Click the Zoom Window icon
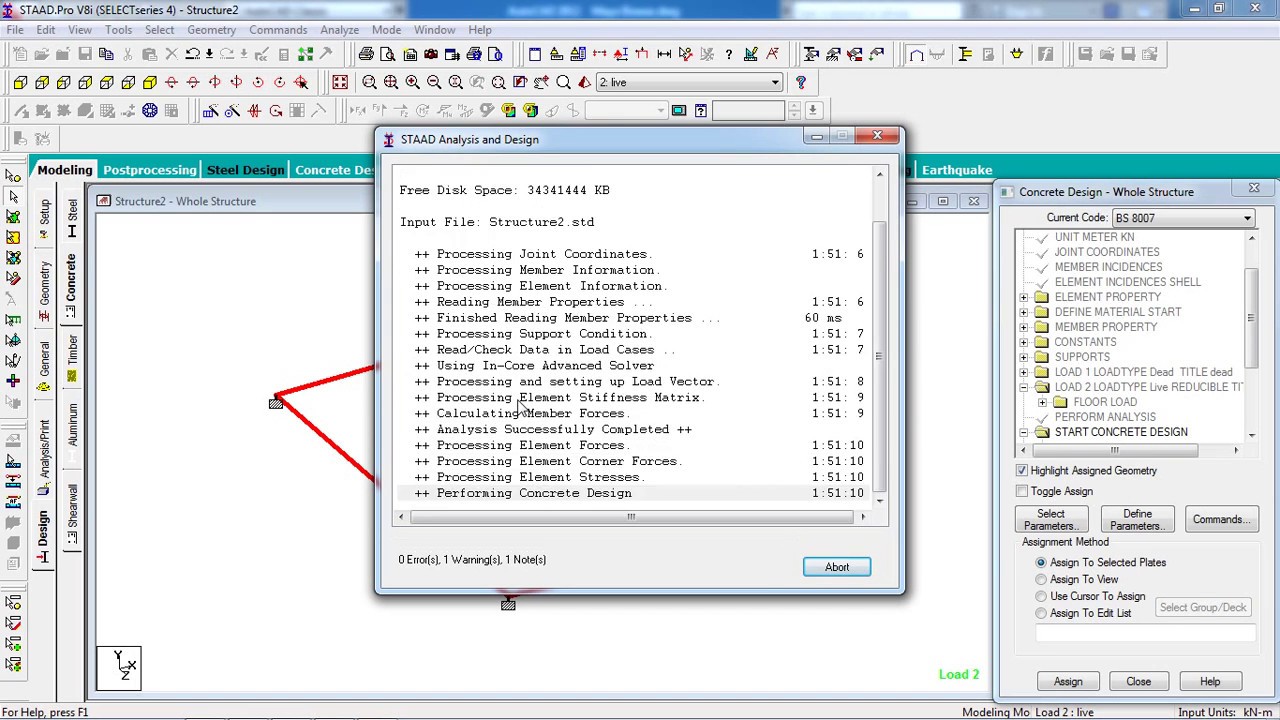This screenshot has width=1280, height=720. (369, 83)
